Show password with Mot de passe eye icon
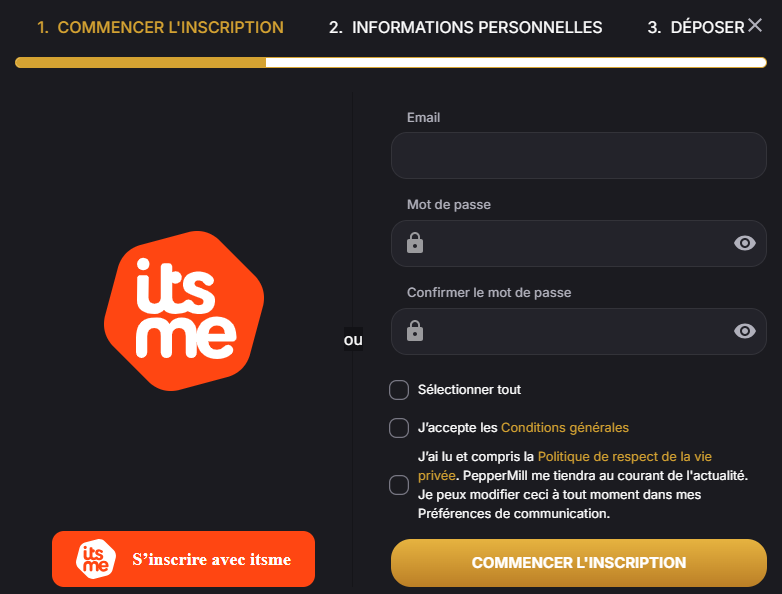This screenshot has height=594, width=782. [745, 243]
